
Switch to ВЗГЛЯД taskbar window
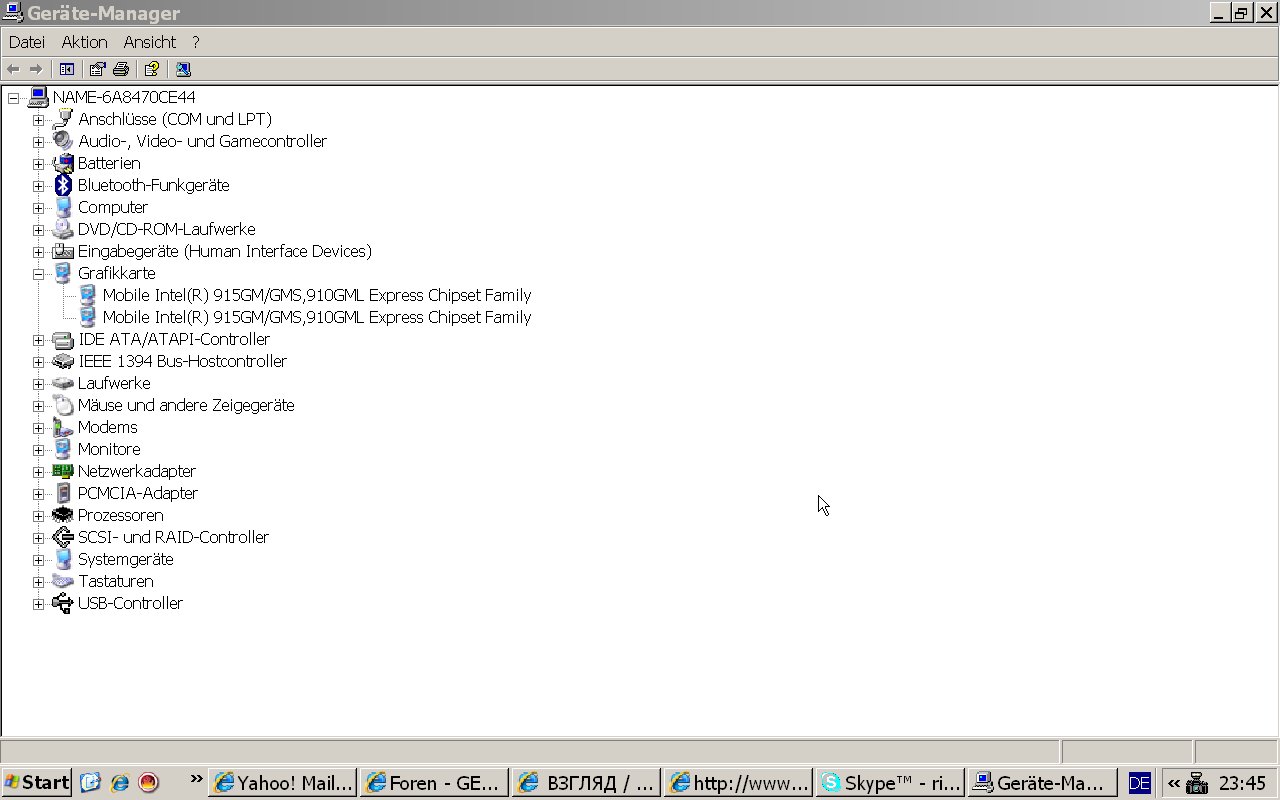click(x=587, y=782)
